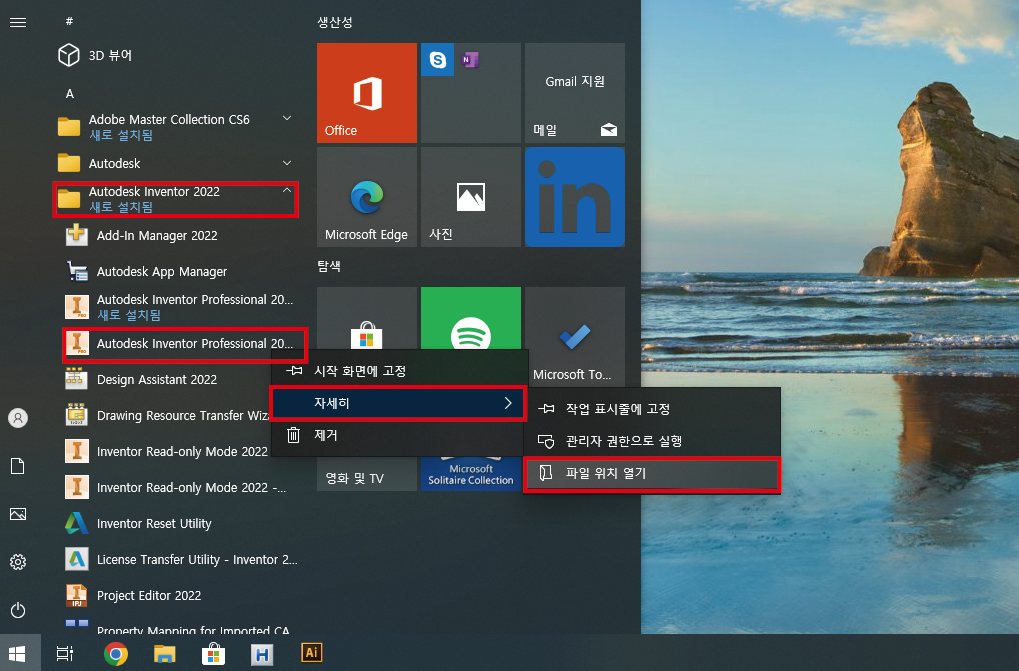Click the Windows Start button
The image size is (1019, 671).
tap(18, 653)
